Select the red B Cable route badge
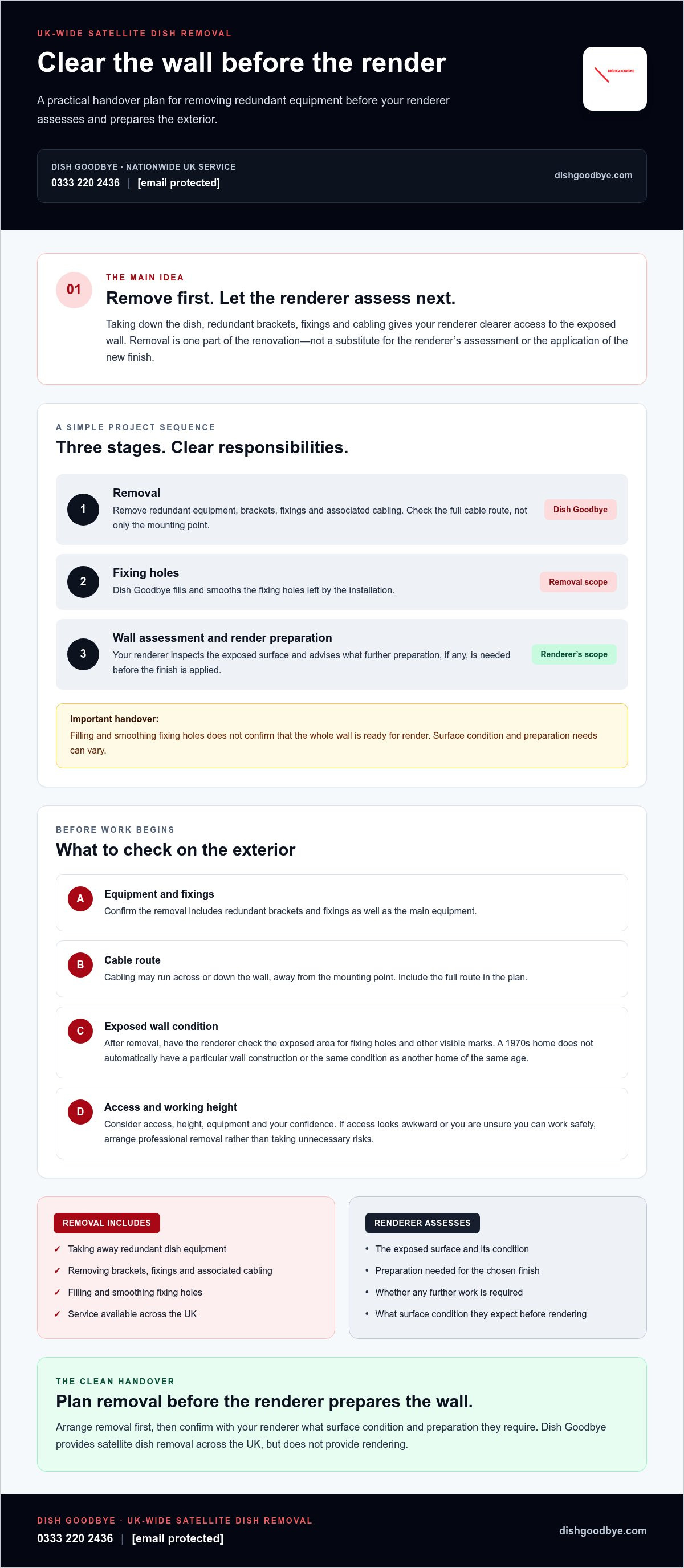The width and height of the screenshot is (684, 1568). coord(80,965)
